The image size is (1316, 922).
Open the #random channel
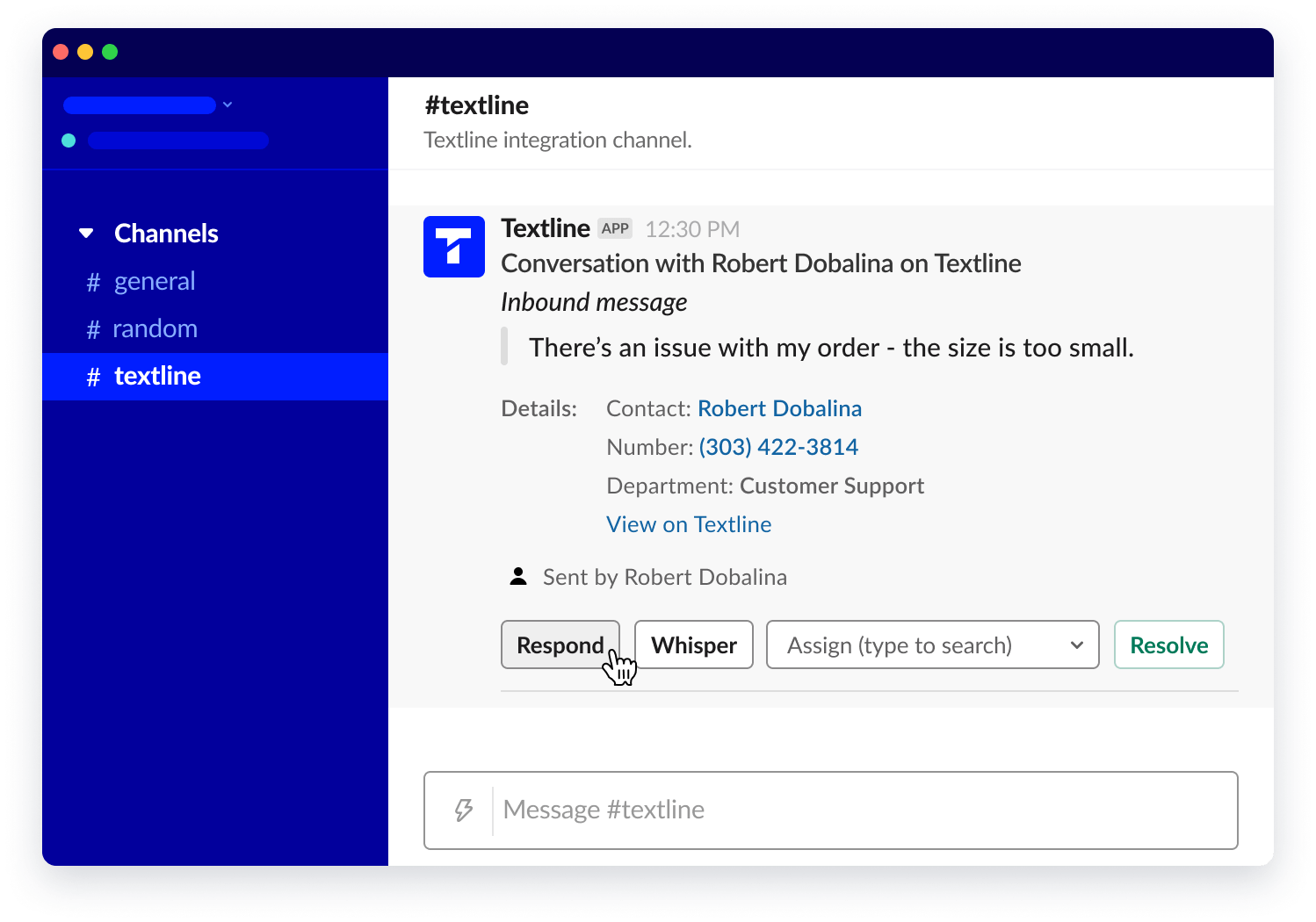pyautogui.click(x=215, y=328)
